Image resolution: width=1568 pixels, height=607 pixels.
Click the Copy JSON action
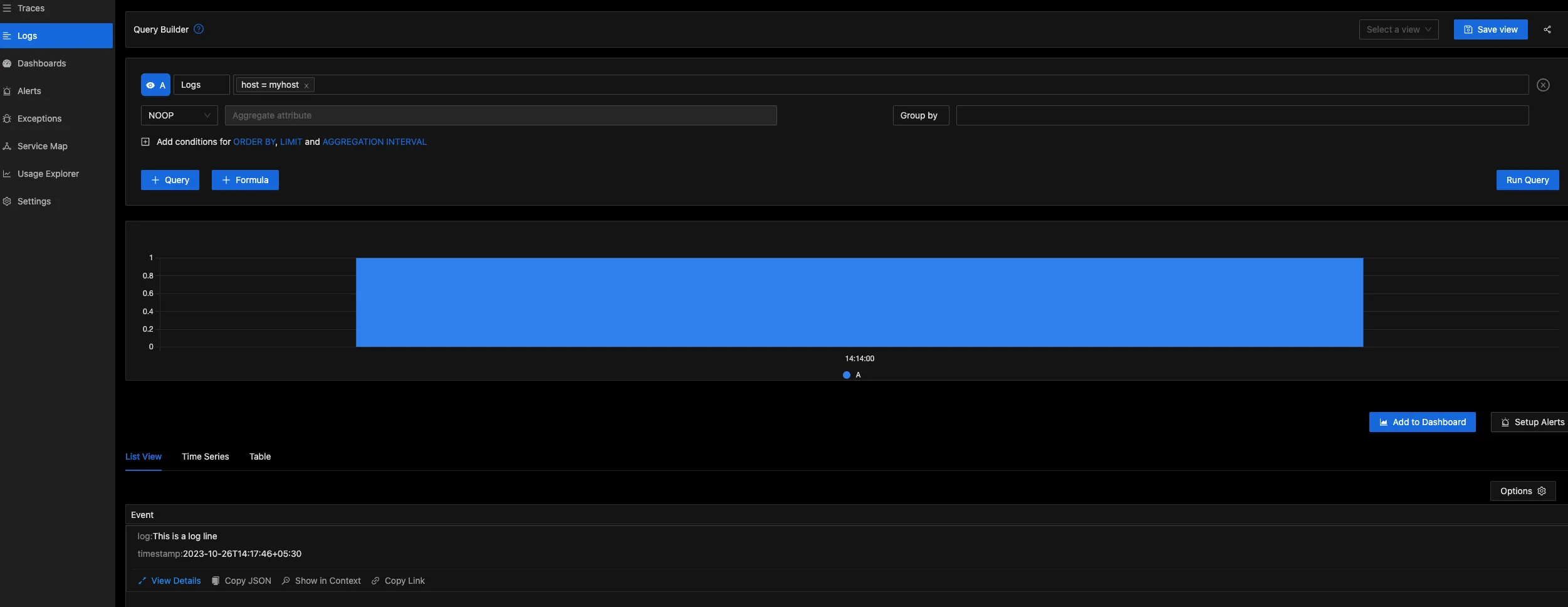click(241, 581)
